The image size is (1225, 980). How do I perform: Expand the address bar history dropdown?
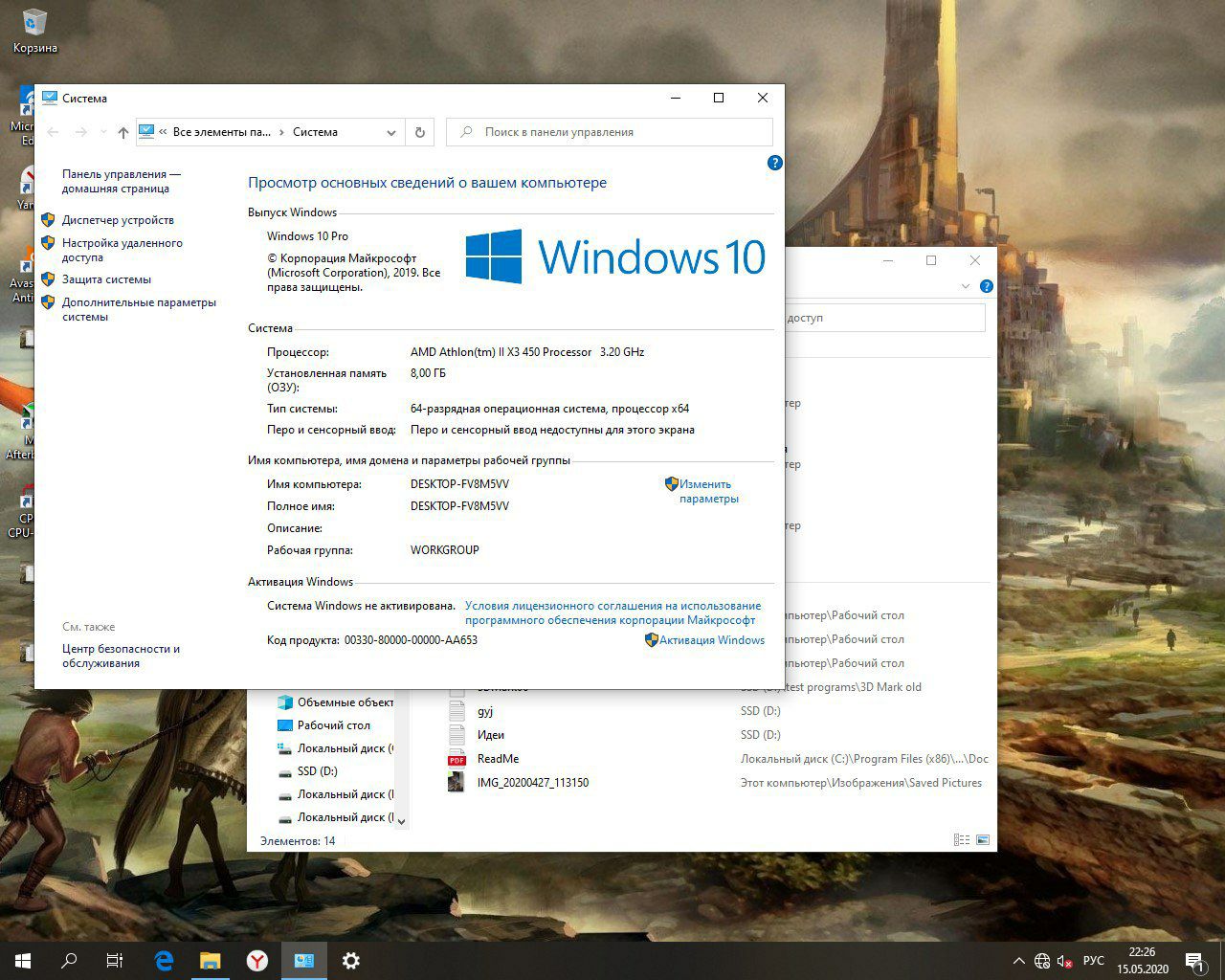click(390, 132)
